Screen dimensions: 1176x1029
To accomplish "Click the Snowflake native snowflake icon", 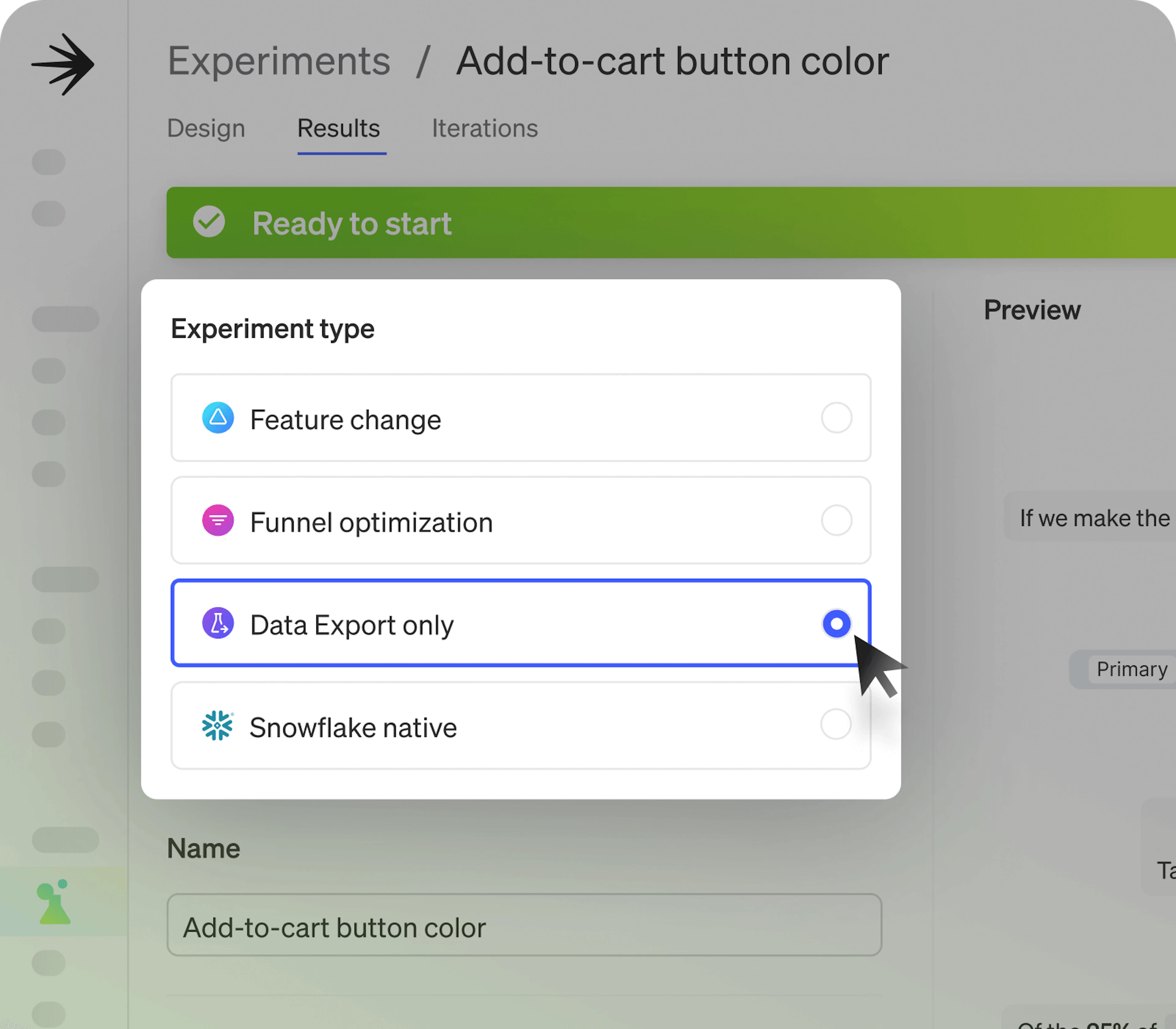I will pyautogui.click(x=218, y=726).
